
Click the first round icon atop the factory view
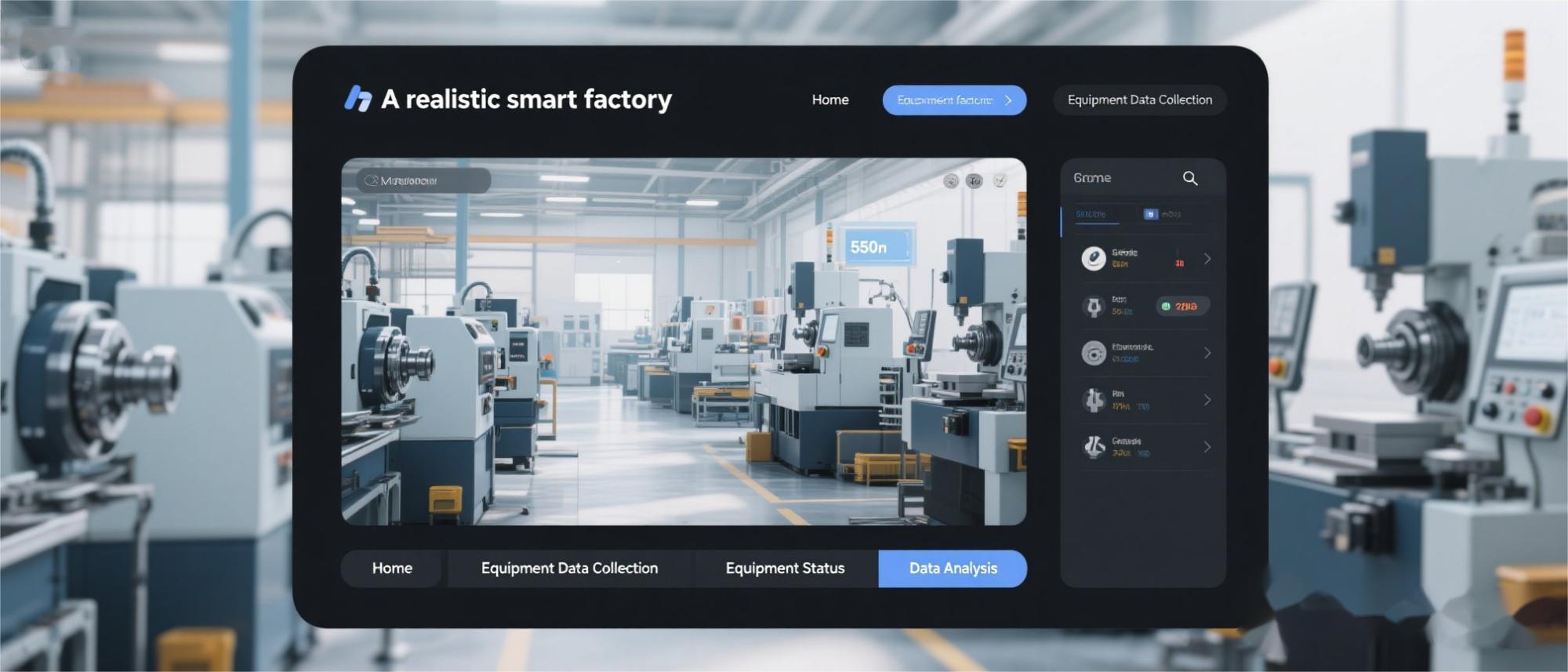pos(950,181)
